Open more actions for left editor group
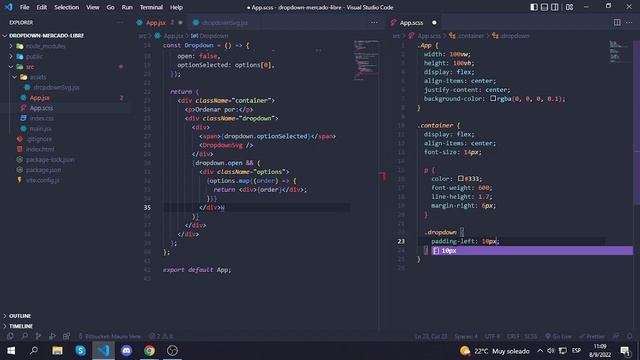The width and height of the screenshot is (640, 360). coord(374,22)
